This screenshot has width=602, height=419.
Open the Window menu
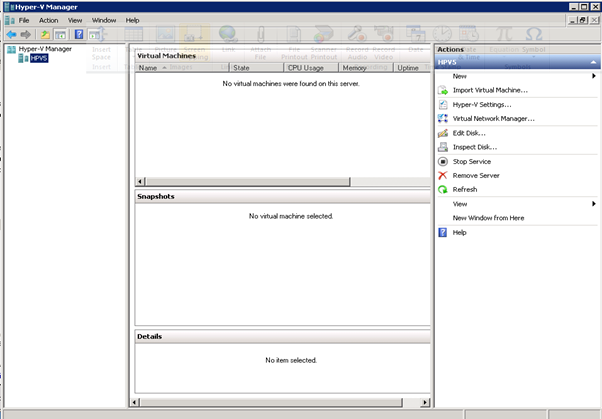pos(104,20)
